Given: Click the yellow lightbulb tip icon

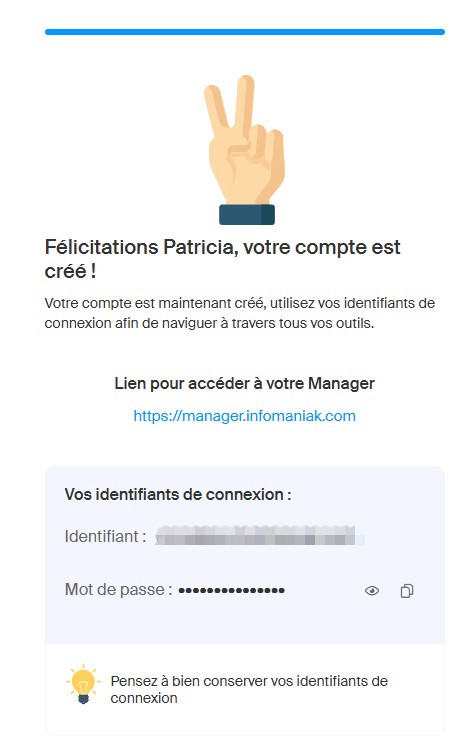Looking at the screenshot, I should point(83,684).
